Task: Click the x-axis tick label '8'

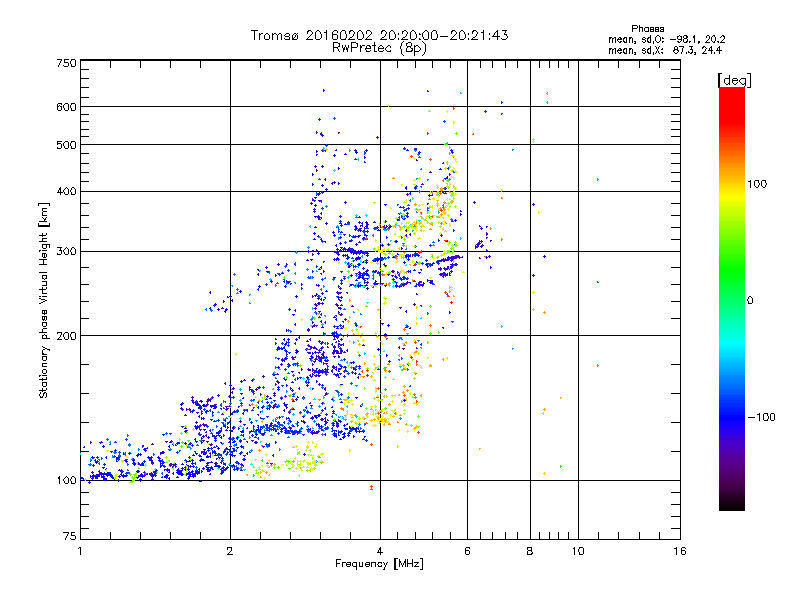Action: click(x=530, y=551)
